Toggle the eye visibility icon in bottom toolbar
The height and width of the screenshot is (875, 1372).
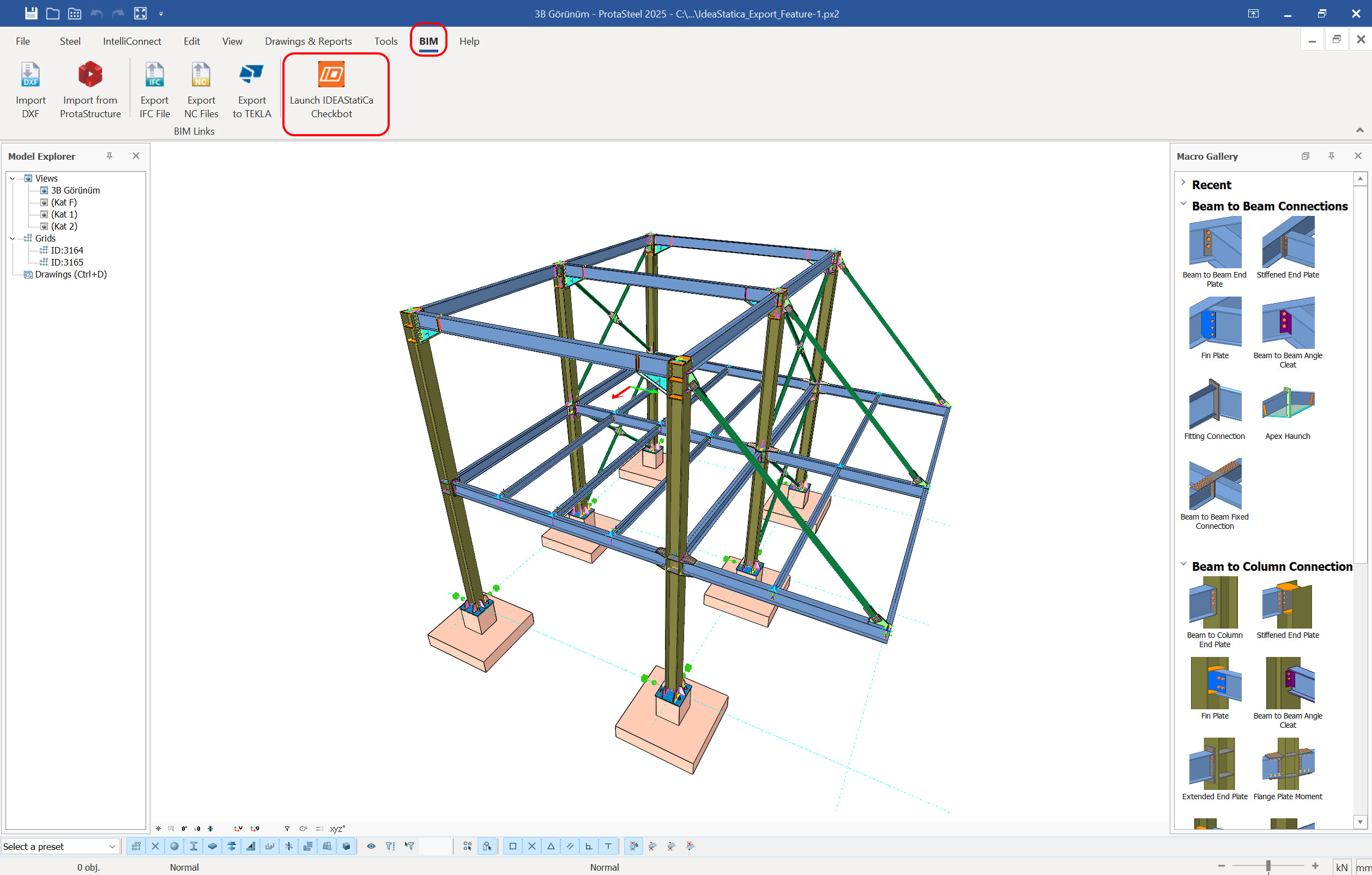click(x=371, y=846)
